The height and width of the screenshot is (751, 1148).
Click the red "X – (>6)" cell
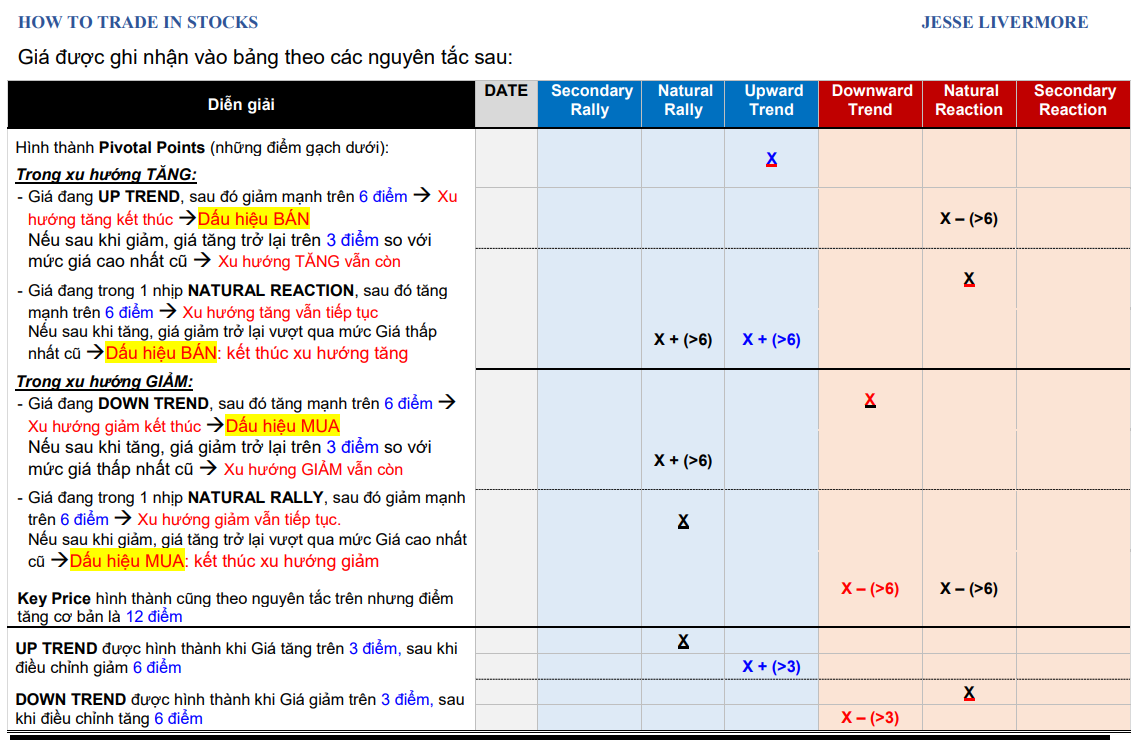tap(870, 589)
